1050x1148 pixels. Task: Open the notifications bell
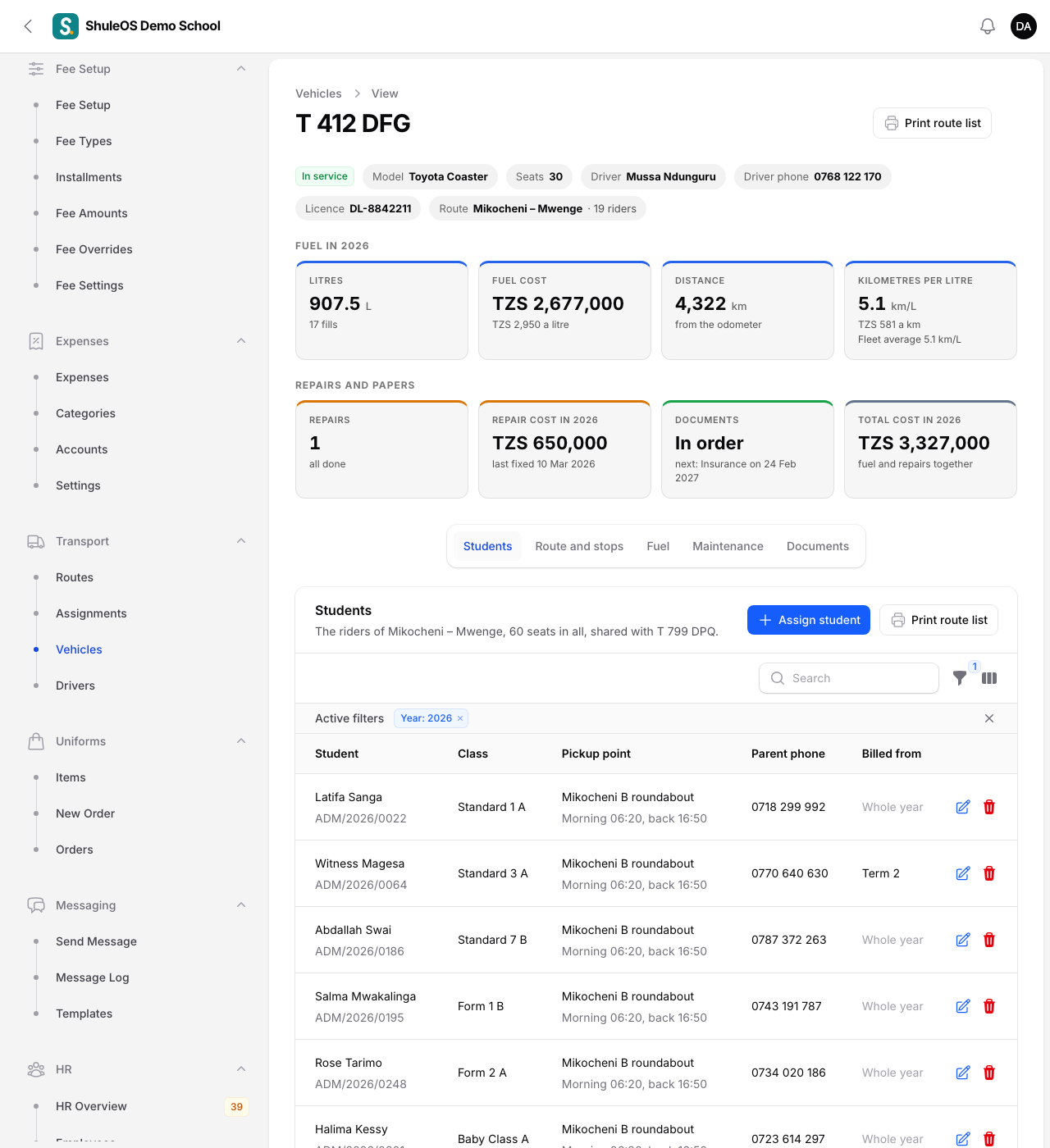point(988,26)
